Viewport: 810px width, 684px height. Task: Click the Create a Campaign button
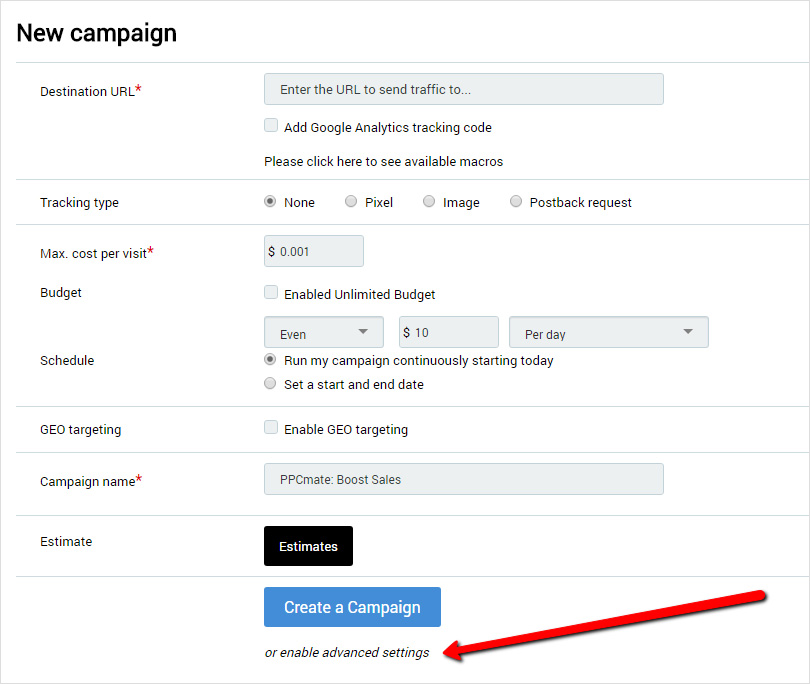[352, 607]
